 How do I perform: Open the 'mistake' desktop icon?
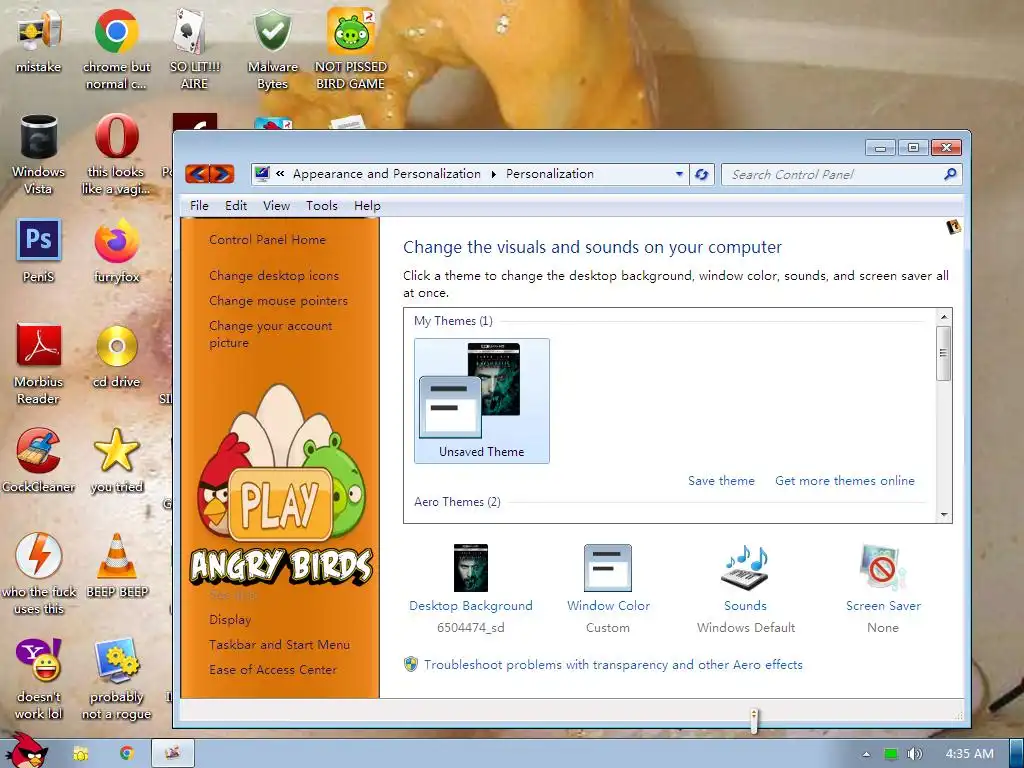pyautogui.click(x=39, y=42)
